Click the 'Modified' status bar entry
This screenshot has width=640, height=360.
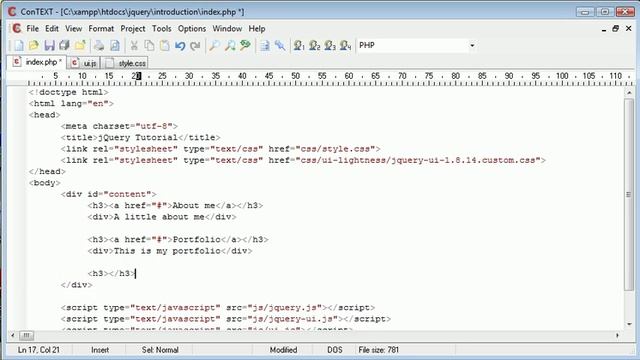pos(283,350)
